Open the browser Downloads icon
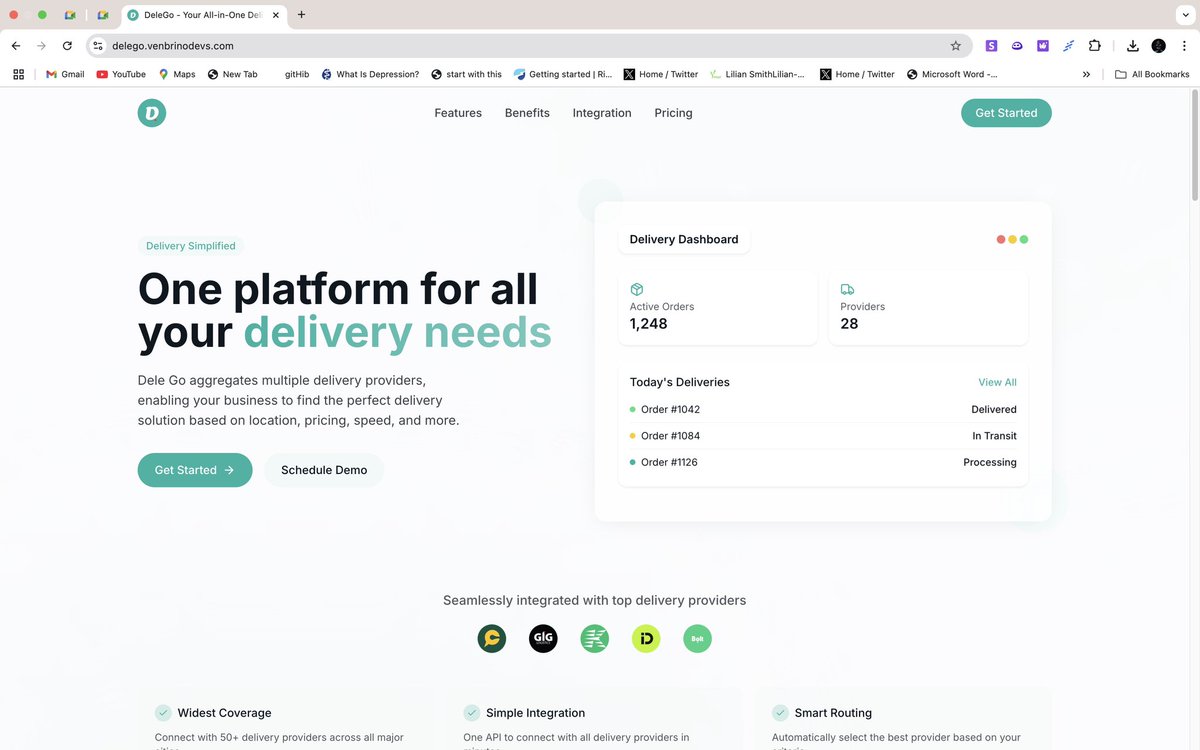Image resolution: width=1200 pixels, height=750 pixels. click(x=1133, y=46)
